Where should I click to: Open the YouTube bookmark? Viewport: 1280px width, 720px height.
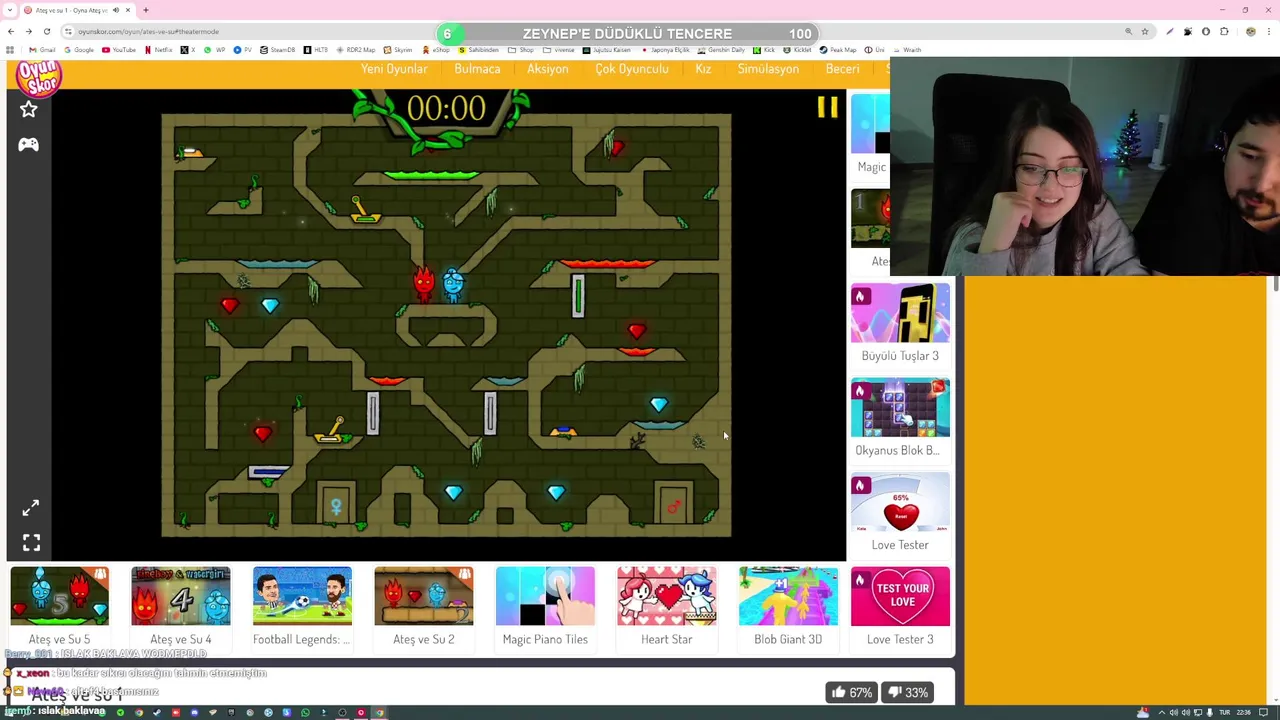[x=119, y=50]
